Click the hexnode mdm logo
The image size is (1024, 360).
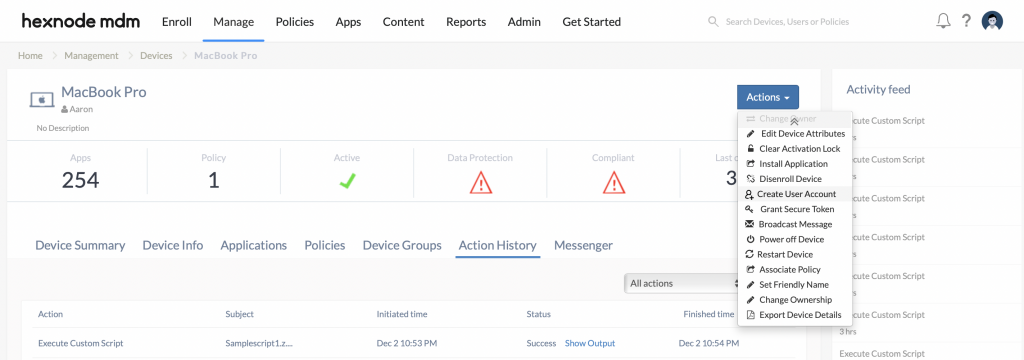pyautogui.click(x=80, y=22)
